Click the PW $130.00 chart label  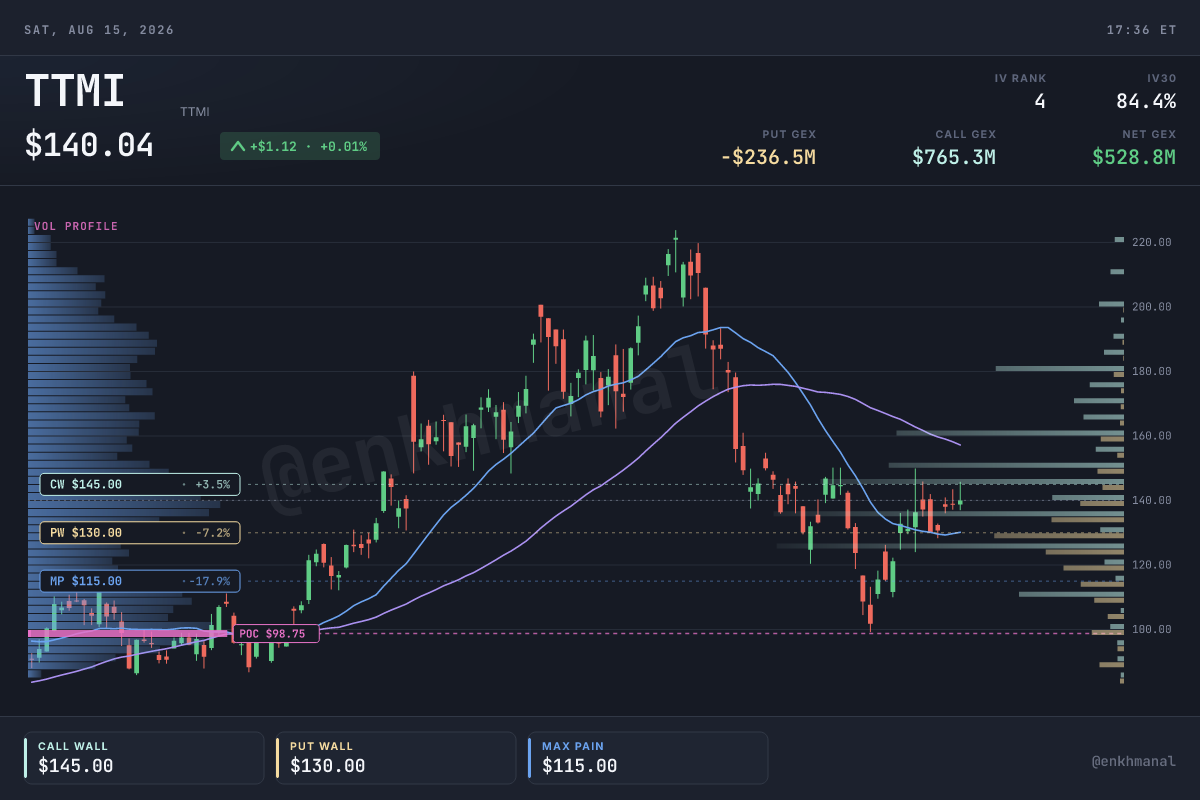pyautogui.click(x=140, y=533)
